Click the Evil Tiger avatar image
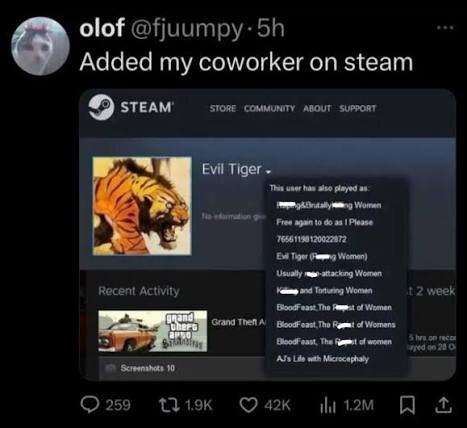Screen dimensions: 467x428 pyautogui.click(x=142, y=206)
